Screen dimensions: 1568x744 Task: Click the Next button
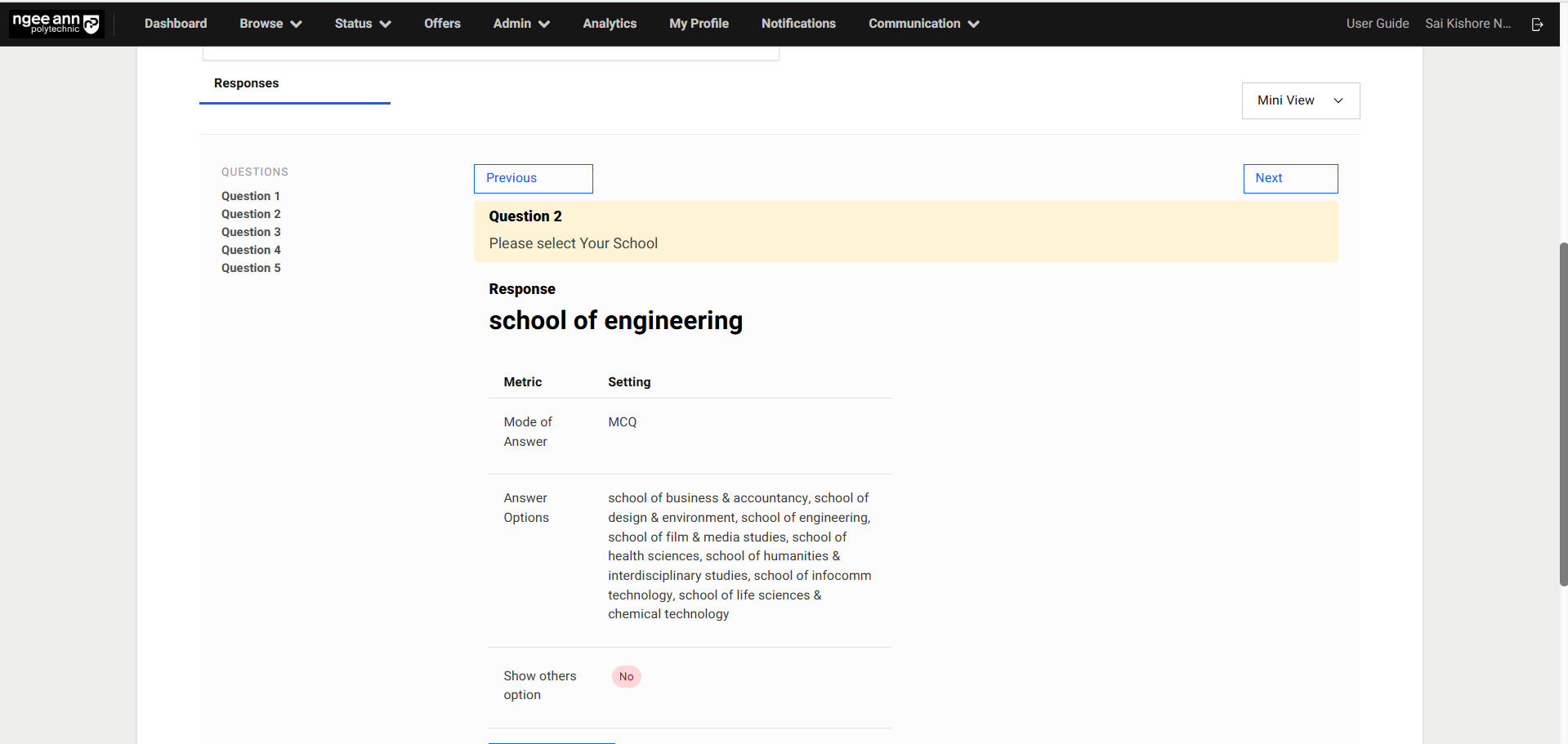[x=1289, y=179]
